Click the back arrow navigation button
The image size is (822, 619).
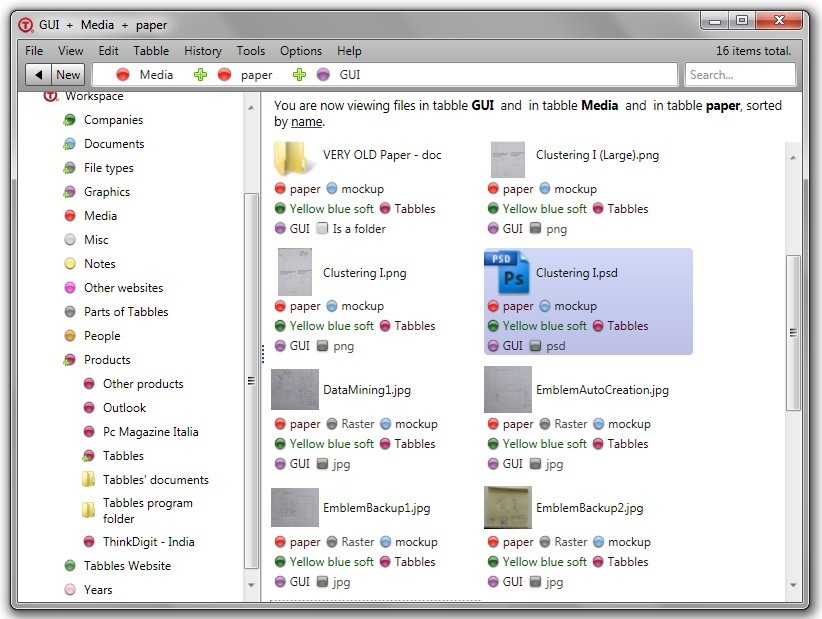[x=39, y=75]
